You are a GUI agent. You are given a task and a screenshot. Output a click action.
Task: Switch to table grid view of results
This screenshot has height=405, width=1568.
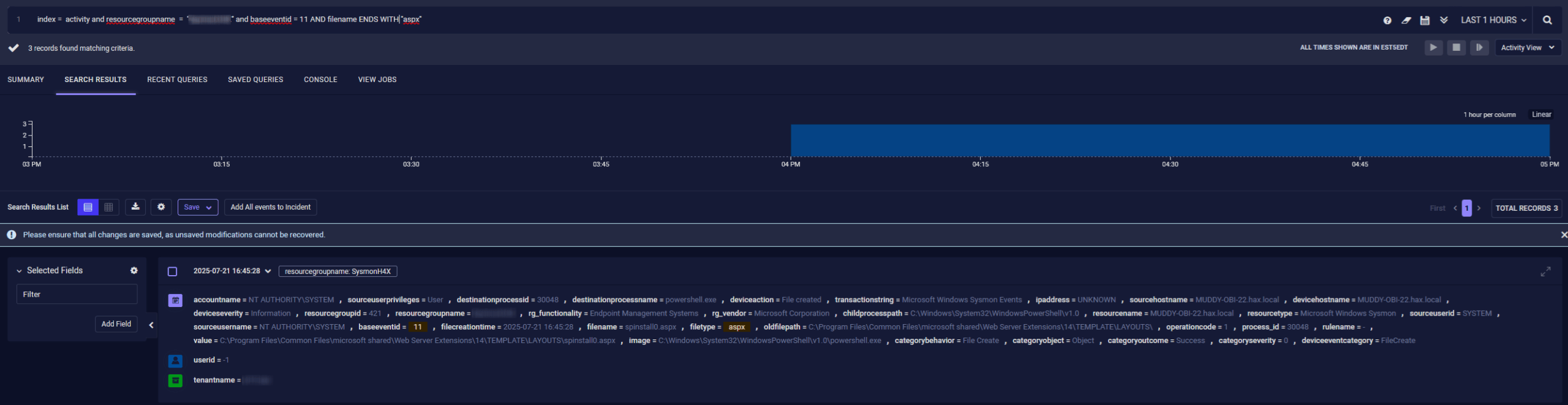108,207
